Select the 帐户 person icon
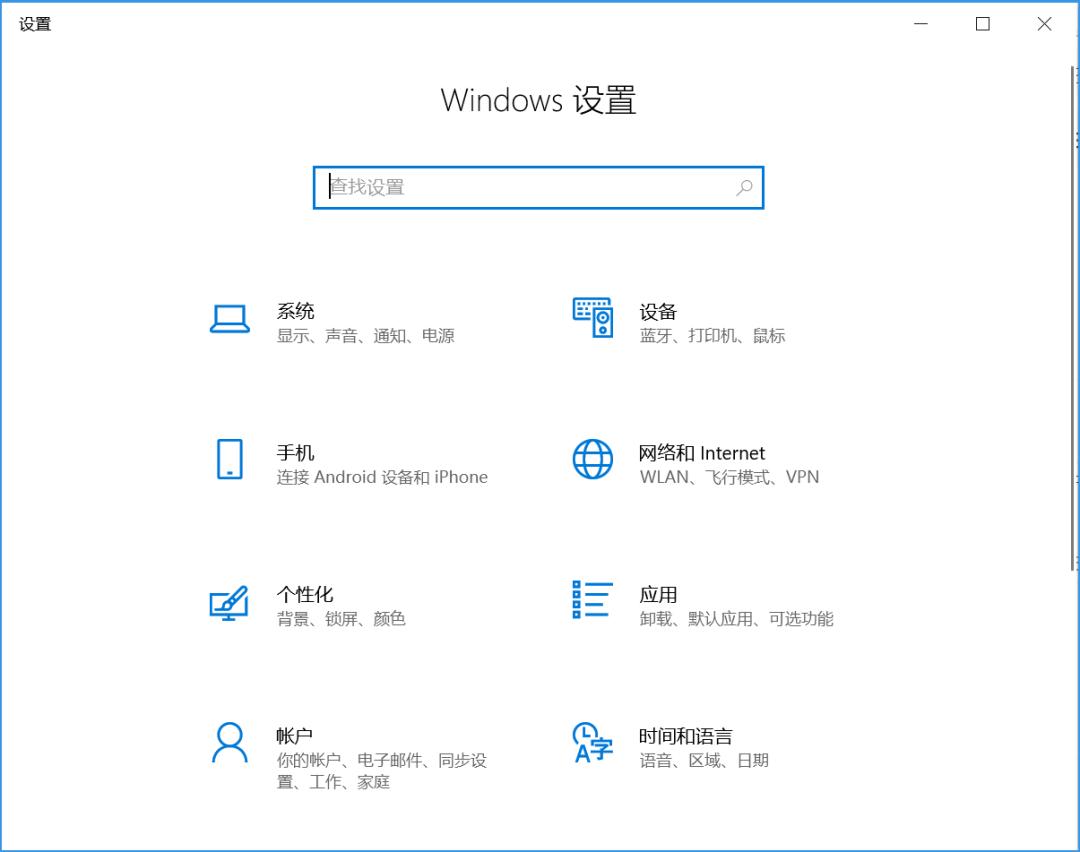This screenshot has height=852, width=1080. (x=229, y=744)
